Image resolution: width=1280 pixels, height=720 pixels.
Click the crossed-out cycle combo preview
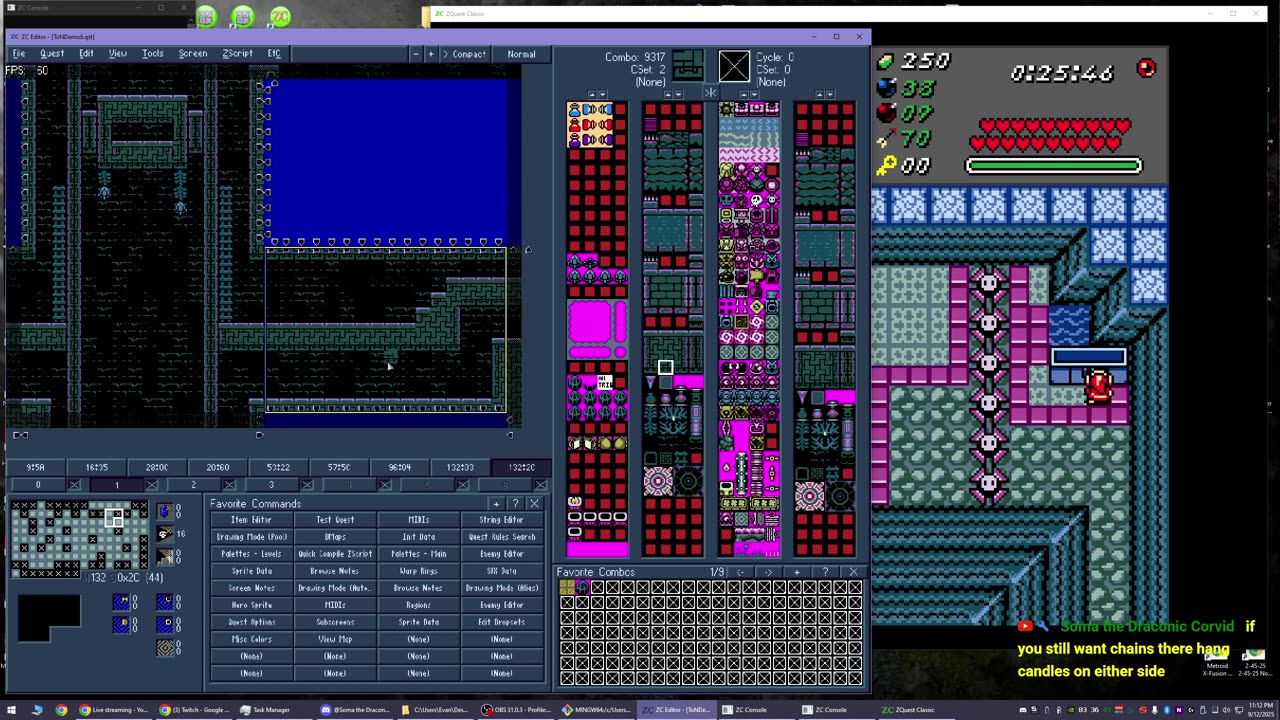(734, 66)
